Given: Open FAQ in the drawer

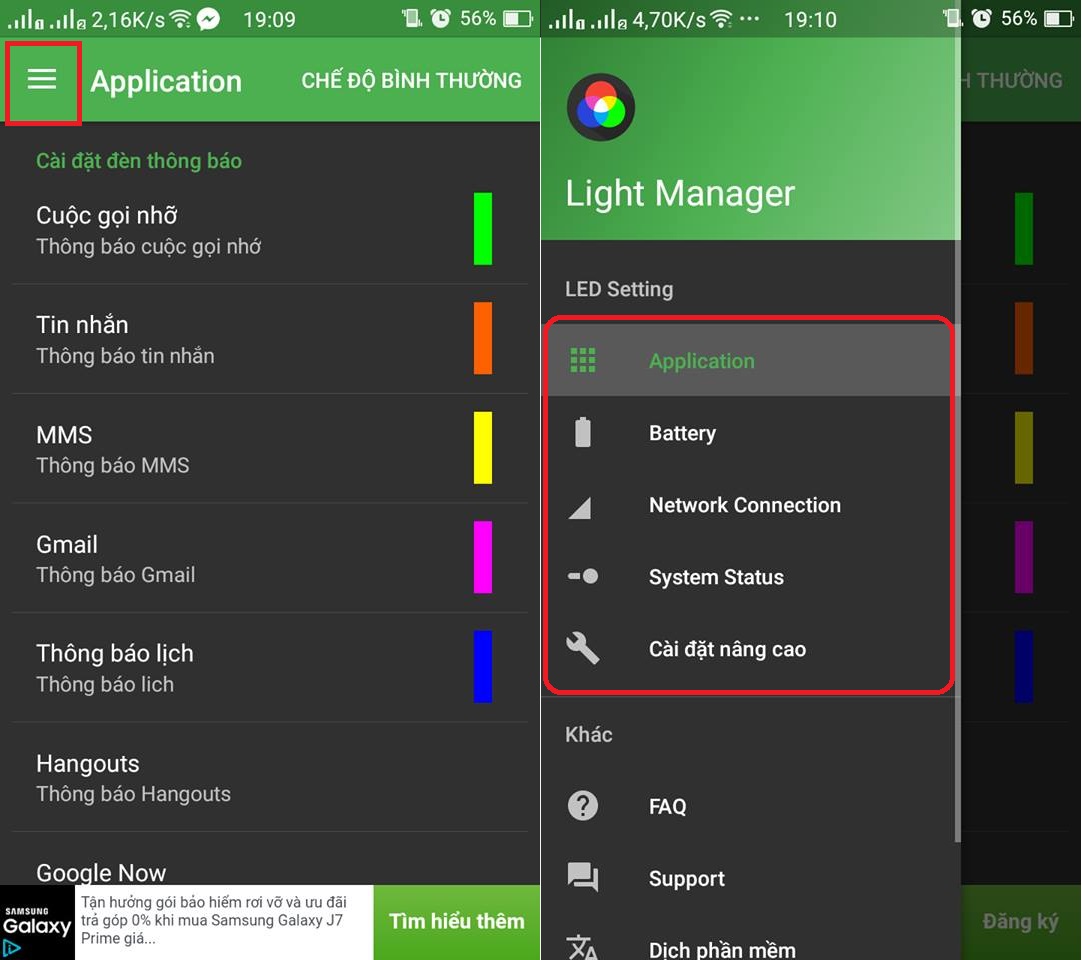Looking at the screenshot, I should click(x=749, y=806).
